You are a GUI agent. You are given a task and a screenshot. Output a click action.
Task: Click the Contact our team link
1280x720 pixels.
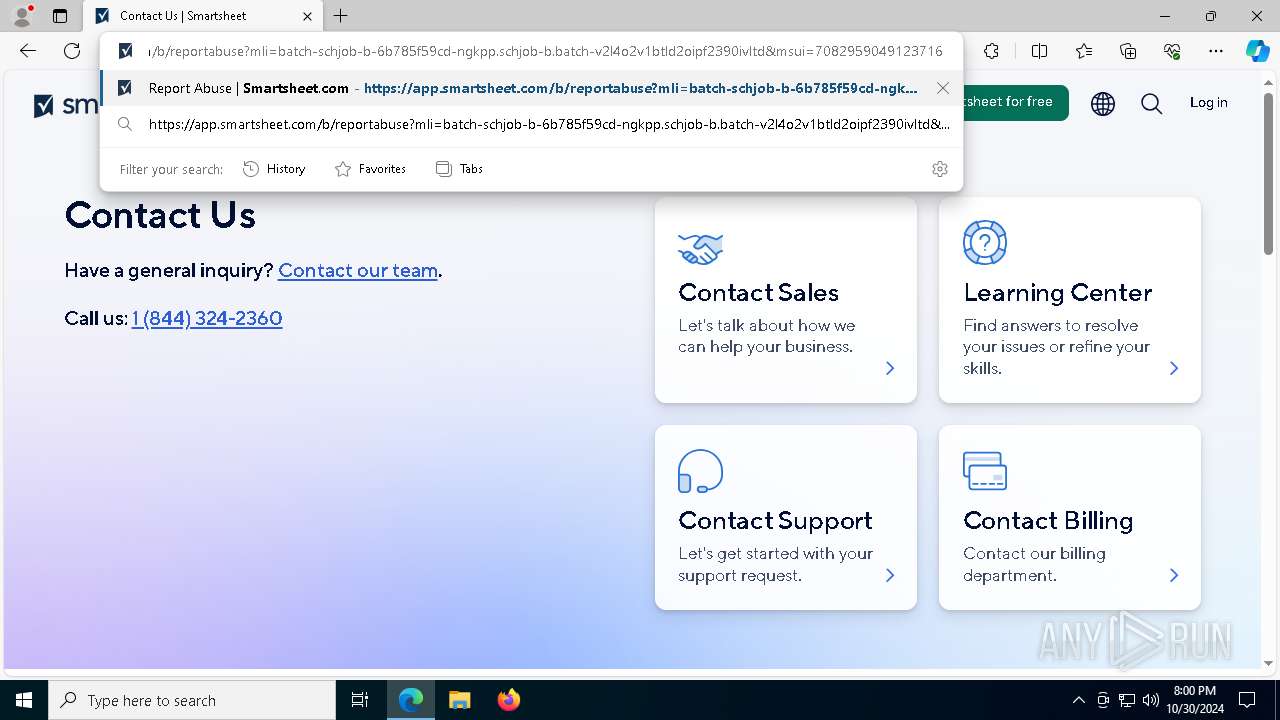click(x=358, y=270)
